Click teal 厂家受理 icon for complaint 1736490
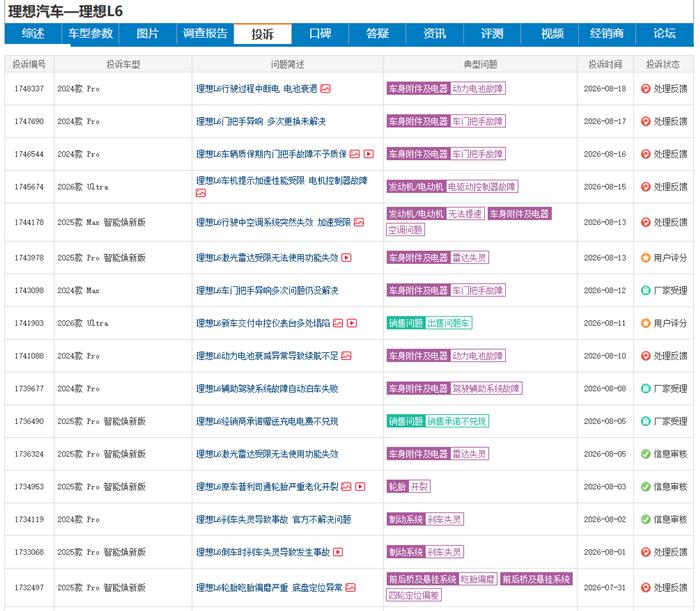Viewport: 700px width, 611px height. pyautogui.click(x=646, y=421)
